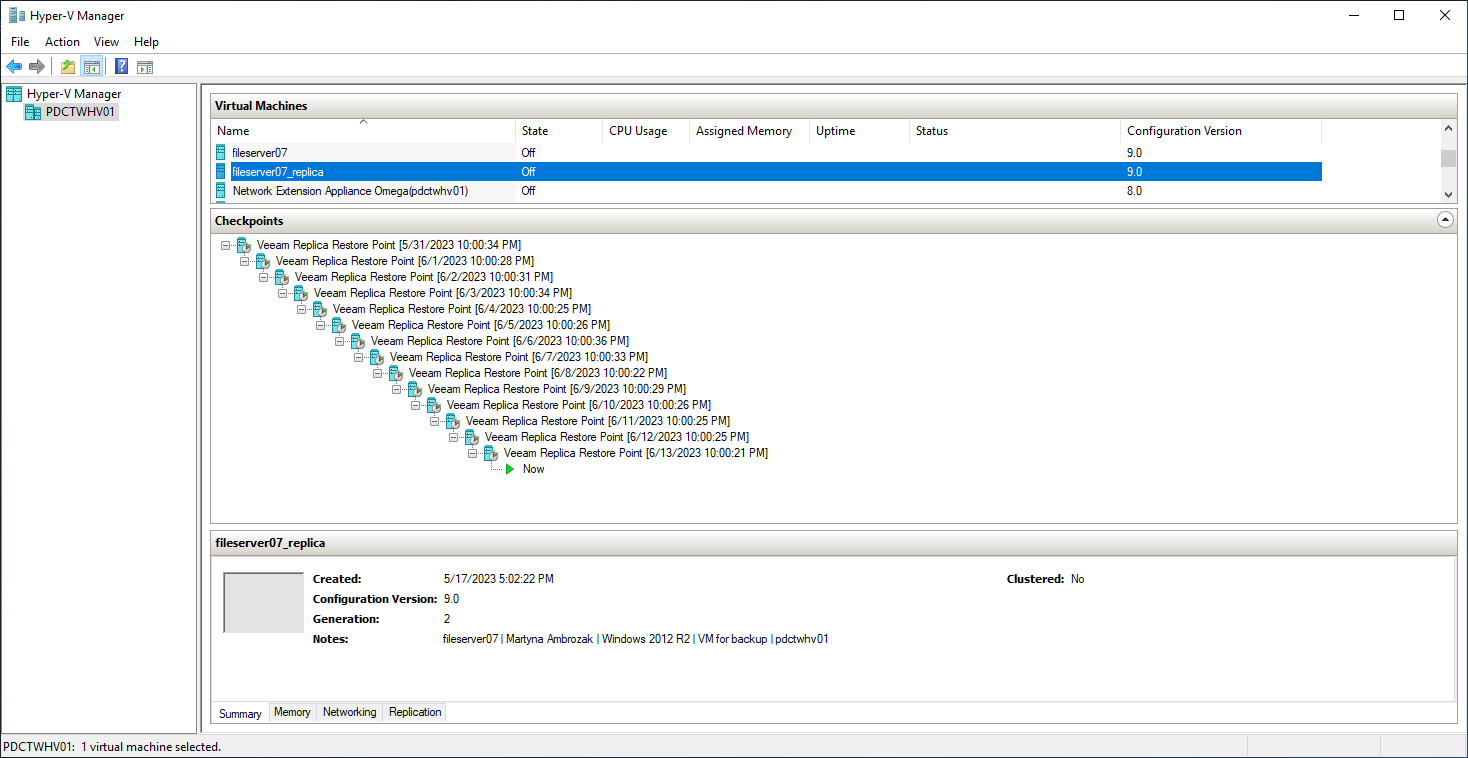Sort by the Assigned Memory column header
1468x758 pixels.
[749, 131]
